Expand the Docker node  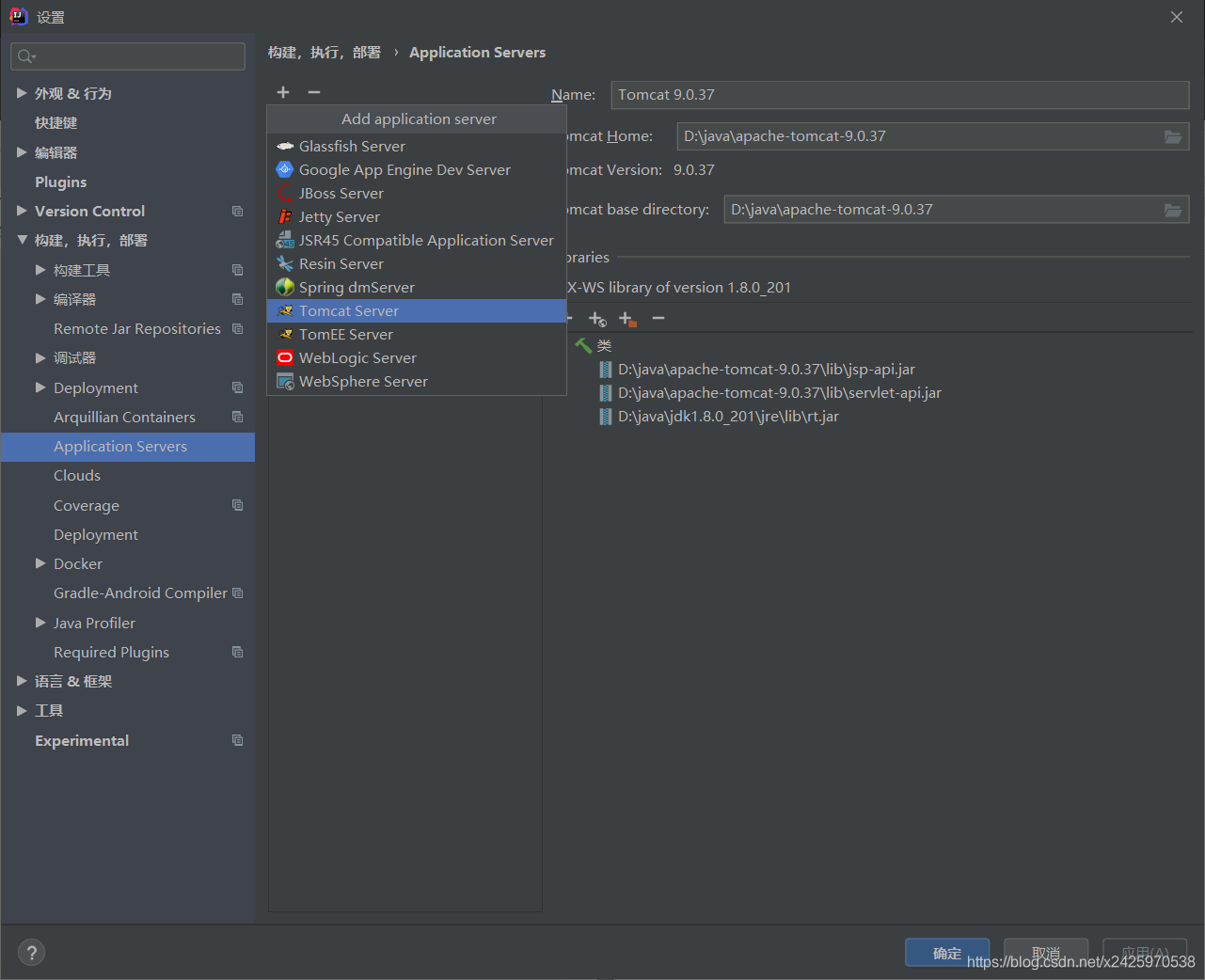click(x=40, y=563)
